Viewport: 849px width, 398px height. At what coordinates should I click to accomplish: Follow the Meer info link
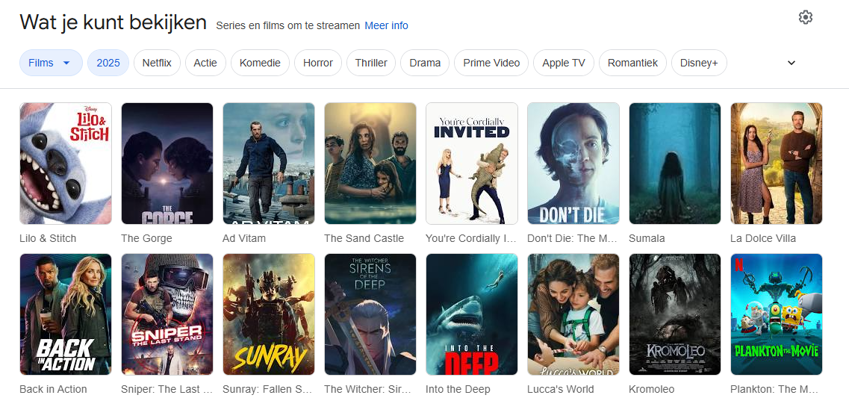pos(386,25)
